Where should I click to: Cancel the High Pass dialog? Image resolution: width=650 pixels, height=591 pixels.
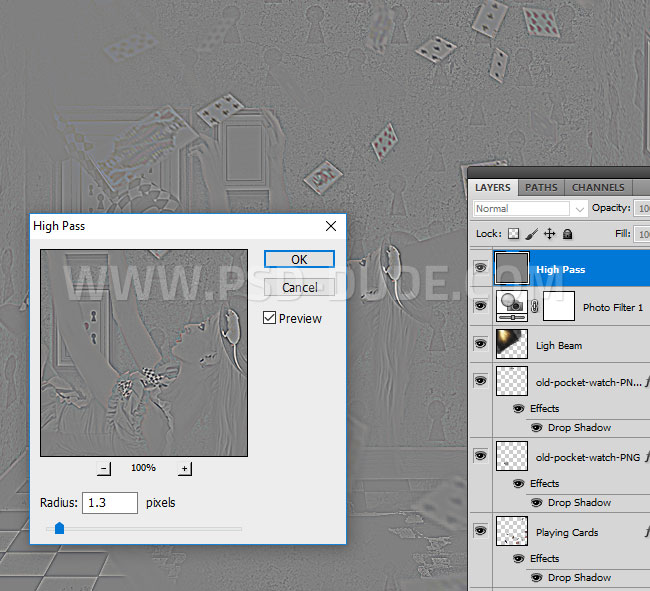[x=299, y=287]
